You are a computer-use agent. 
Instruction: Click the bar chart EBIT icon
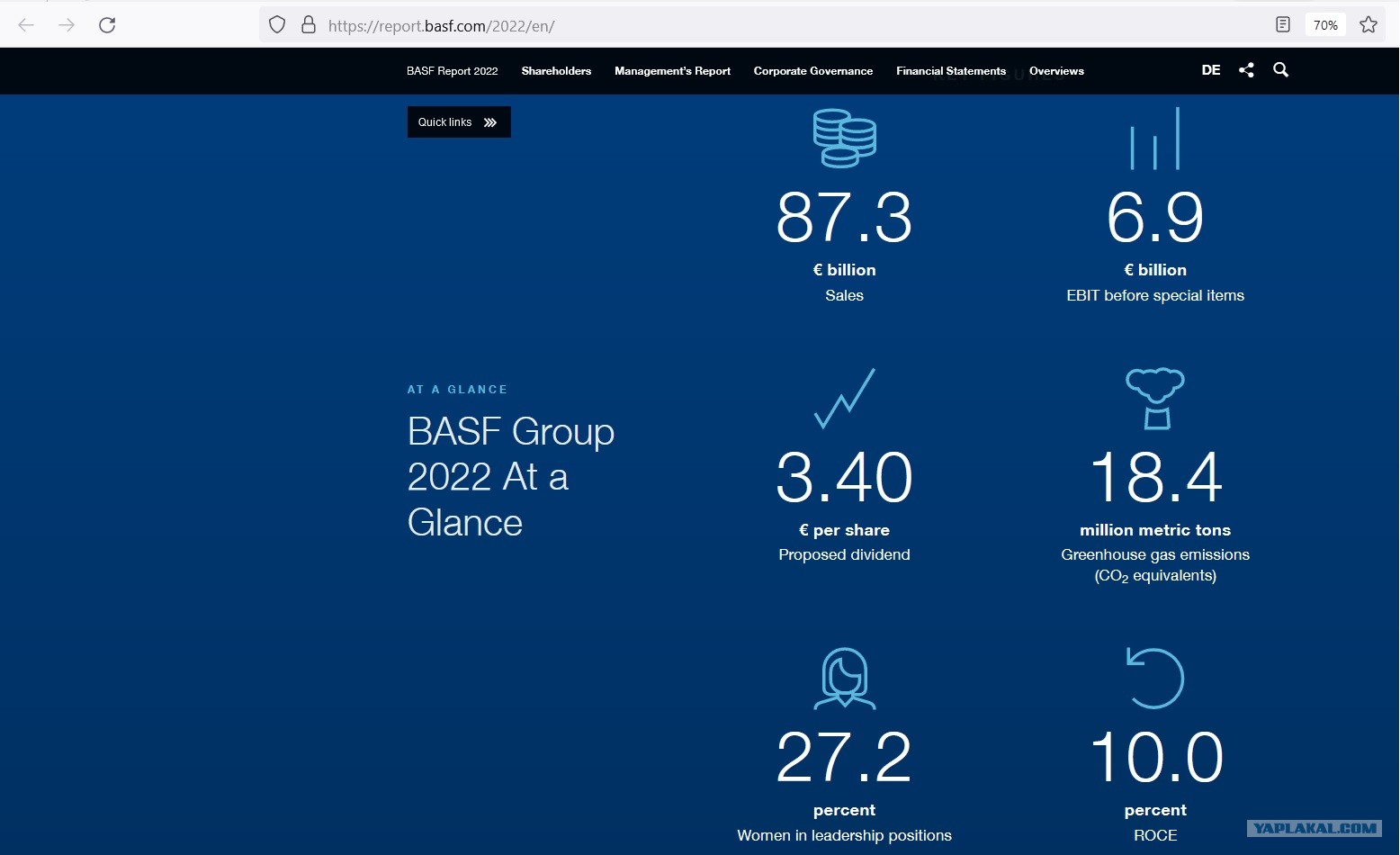1155,139
